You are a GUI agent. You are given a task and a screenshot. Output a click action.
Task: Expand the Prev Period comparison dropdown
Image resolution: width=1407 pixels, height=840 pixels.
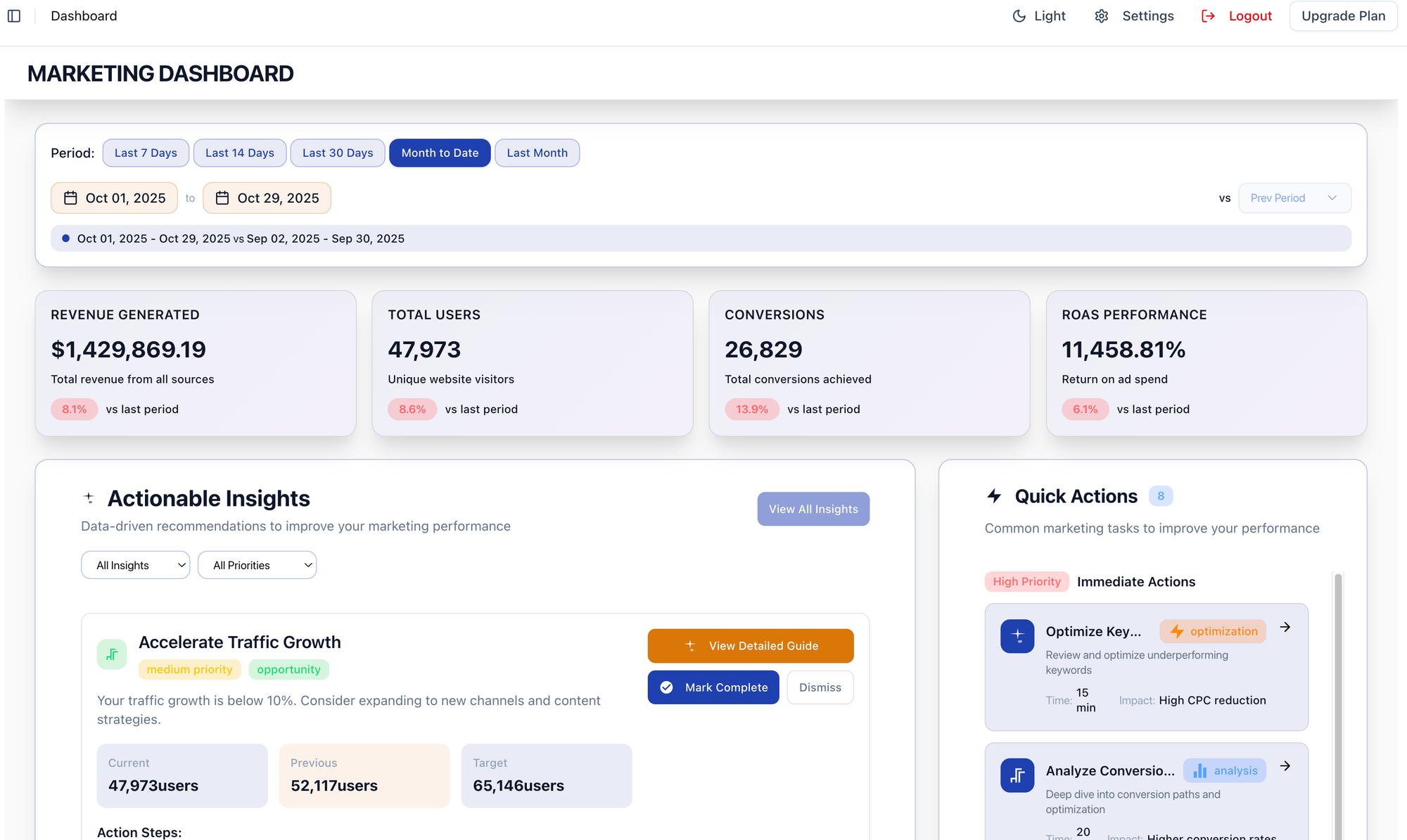pyautogui.click(x=1294, y=198)
